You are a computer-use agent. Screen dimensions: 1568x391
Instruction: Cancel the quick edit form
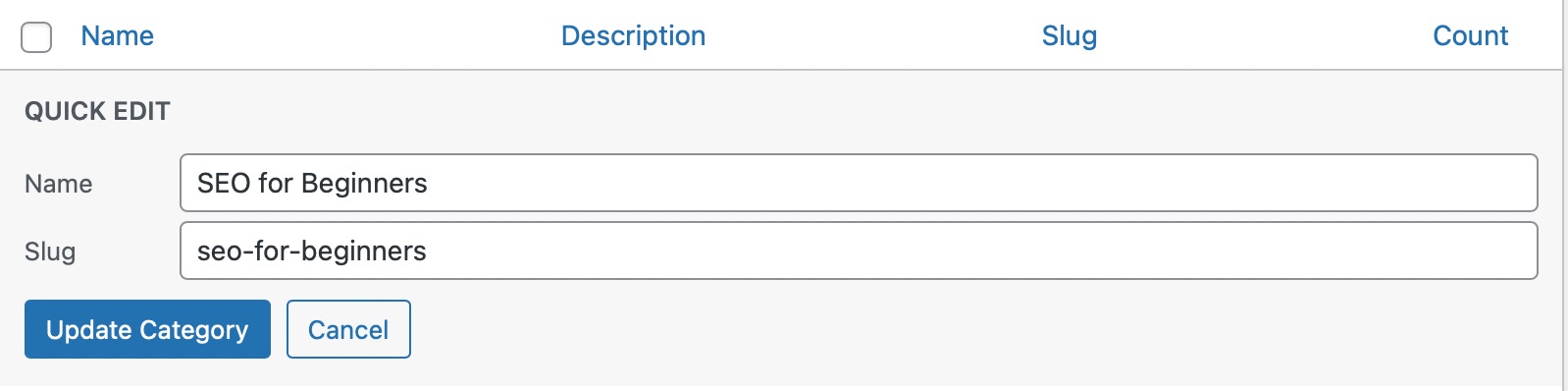click(348, 329)
